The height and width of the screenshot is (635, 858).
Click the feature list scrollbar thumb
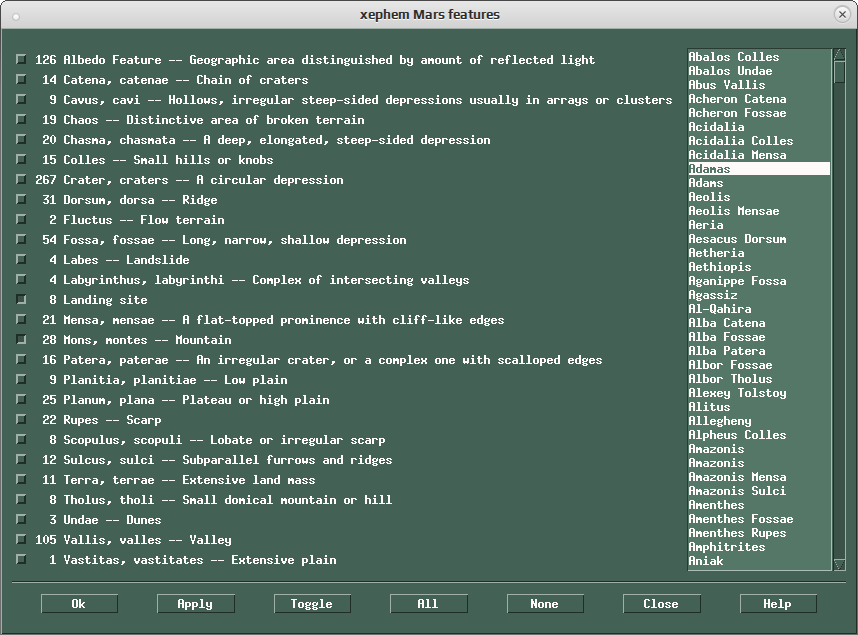click(x=839, y=72)
